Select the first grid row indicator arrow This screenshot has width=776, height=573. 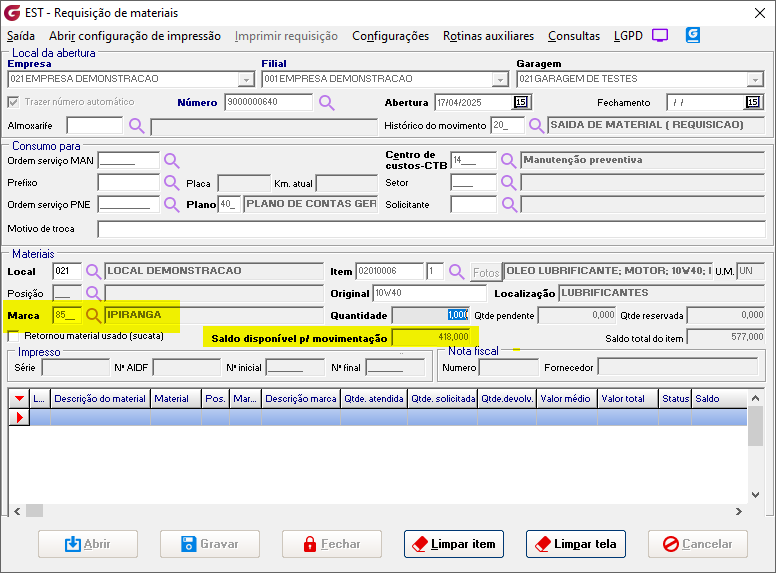pos(19,417)
